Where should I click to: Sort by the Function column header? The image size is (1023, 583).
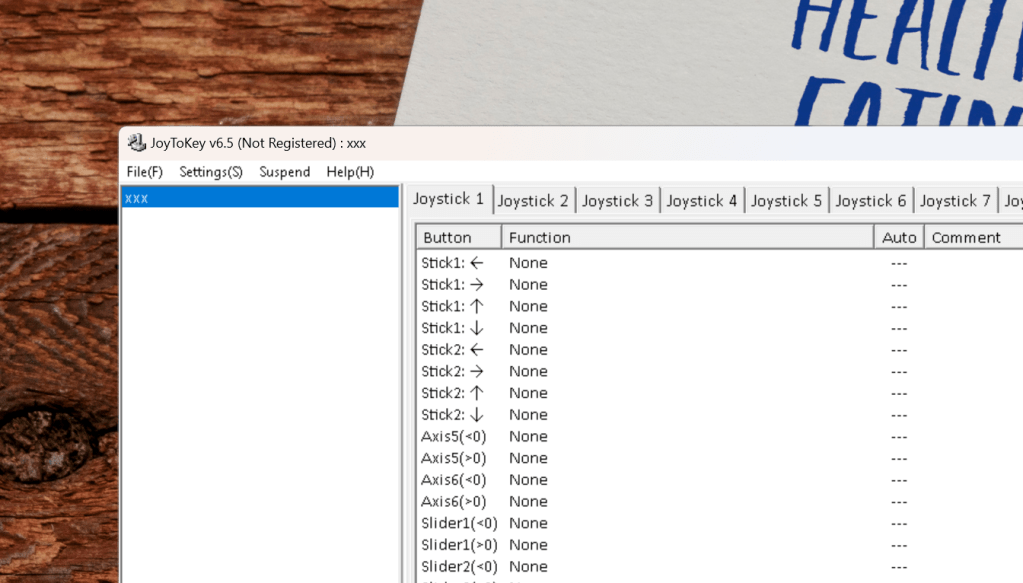688,237
